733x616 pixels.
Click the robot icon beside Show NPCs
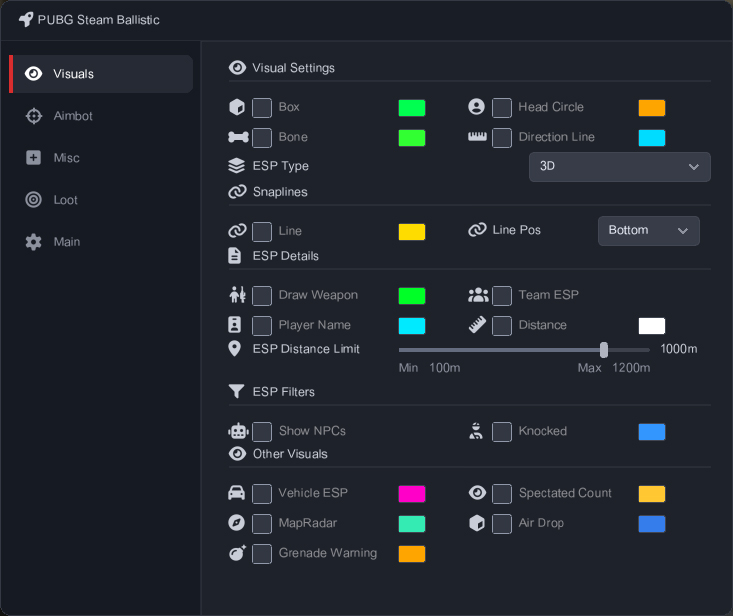pos(238,431)
